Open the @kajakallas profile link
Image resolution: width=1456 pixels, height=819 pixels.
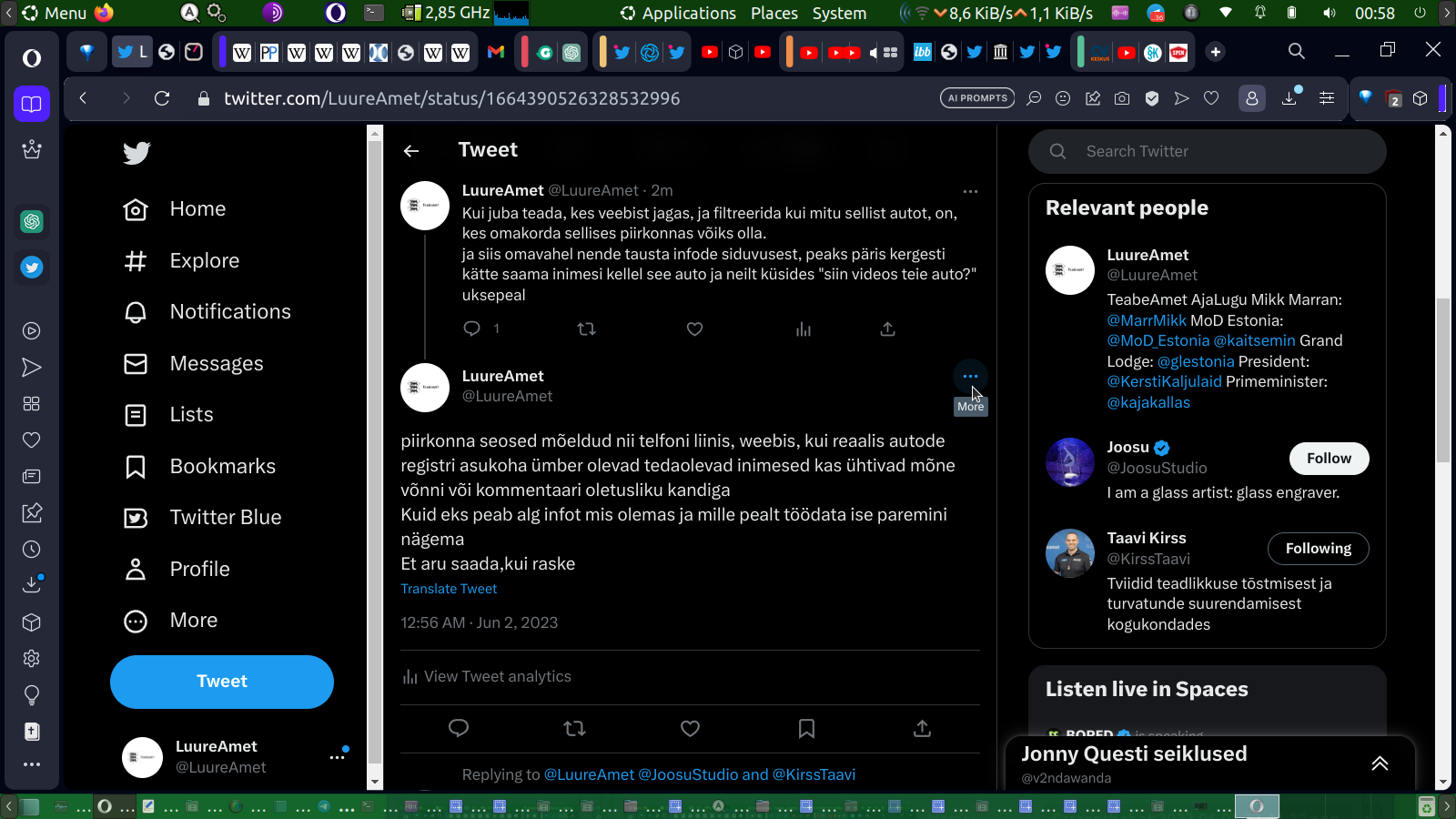[x=1148, y=402]
